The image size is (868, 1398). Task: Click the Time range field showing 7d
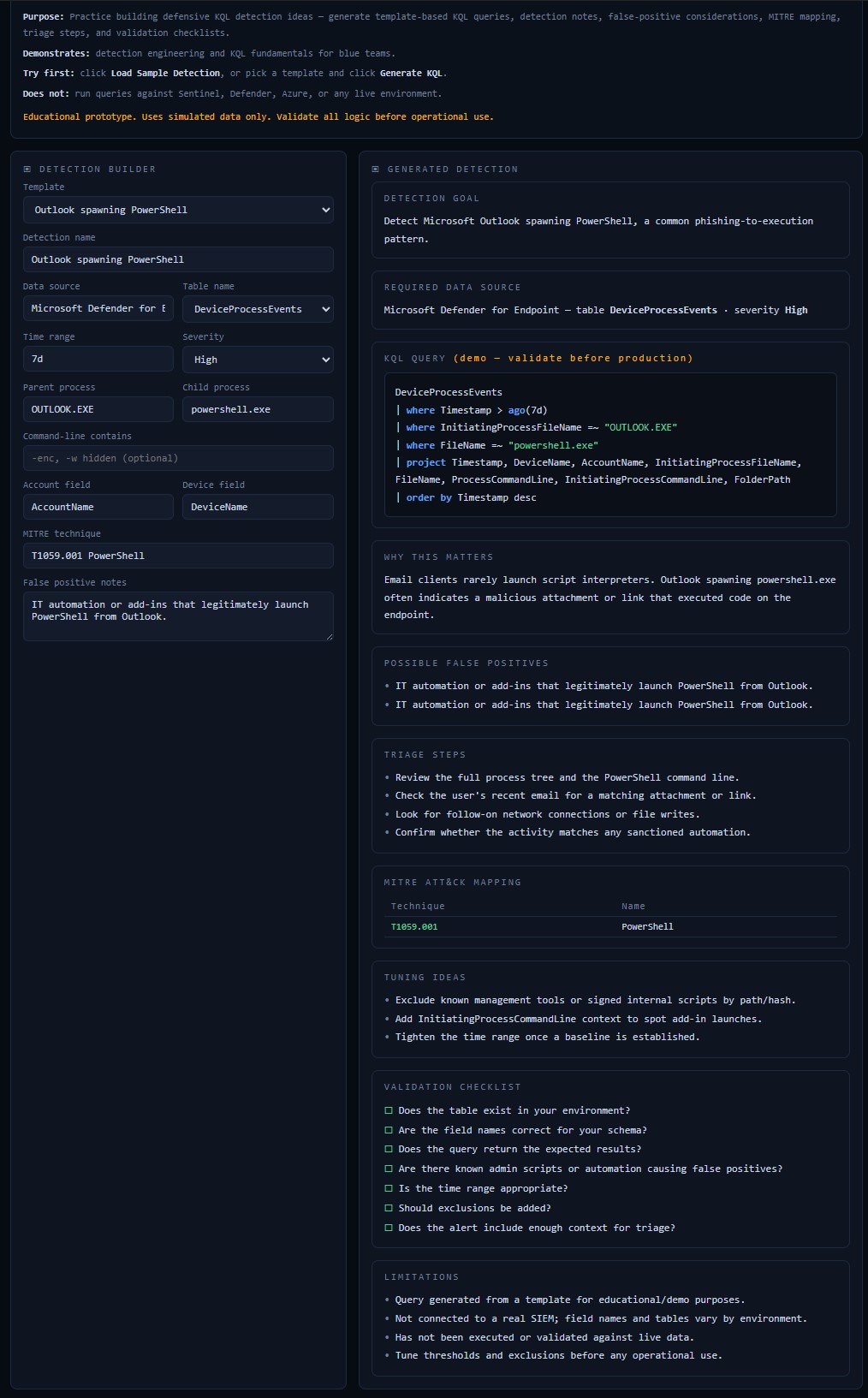(x=98, y=359)
